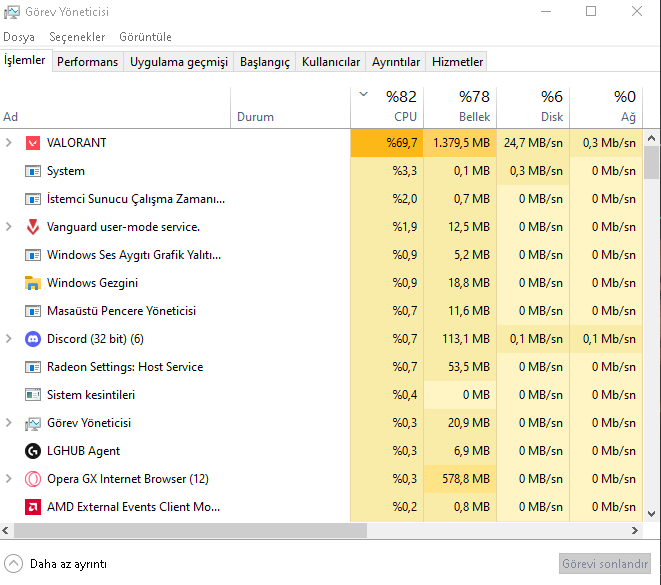This screenshot has height=585, width=661.
Task: Click the Vanguard user-mode service icon
Action: [x=33, y=227]
